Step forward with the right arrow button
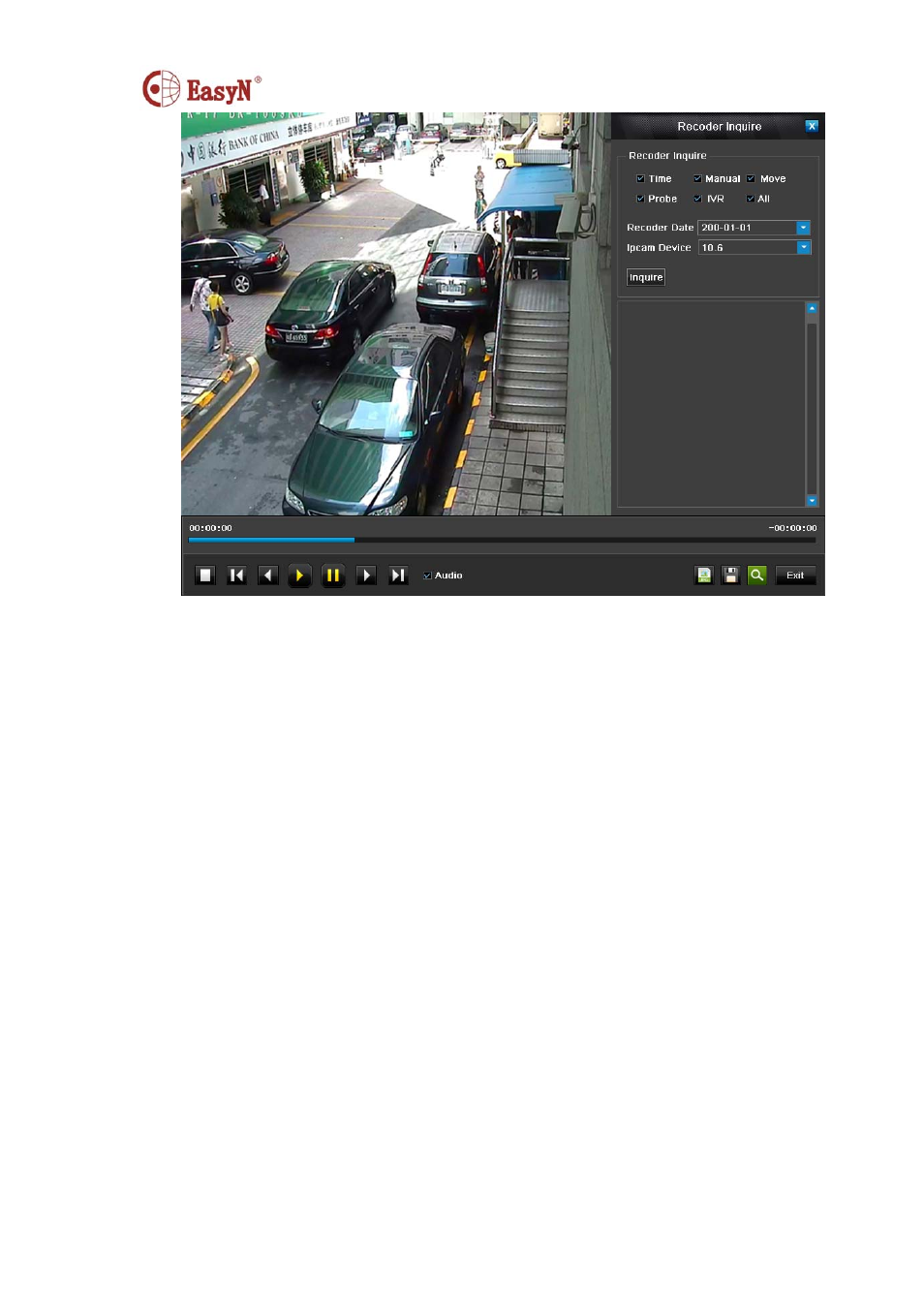The width and height of the screenshot is (924, 1308). [366, 576]
